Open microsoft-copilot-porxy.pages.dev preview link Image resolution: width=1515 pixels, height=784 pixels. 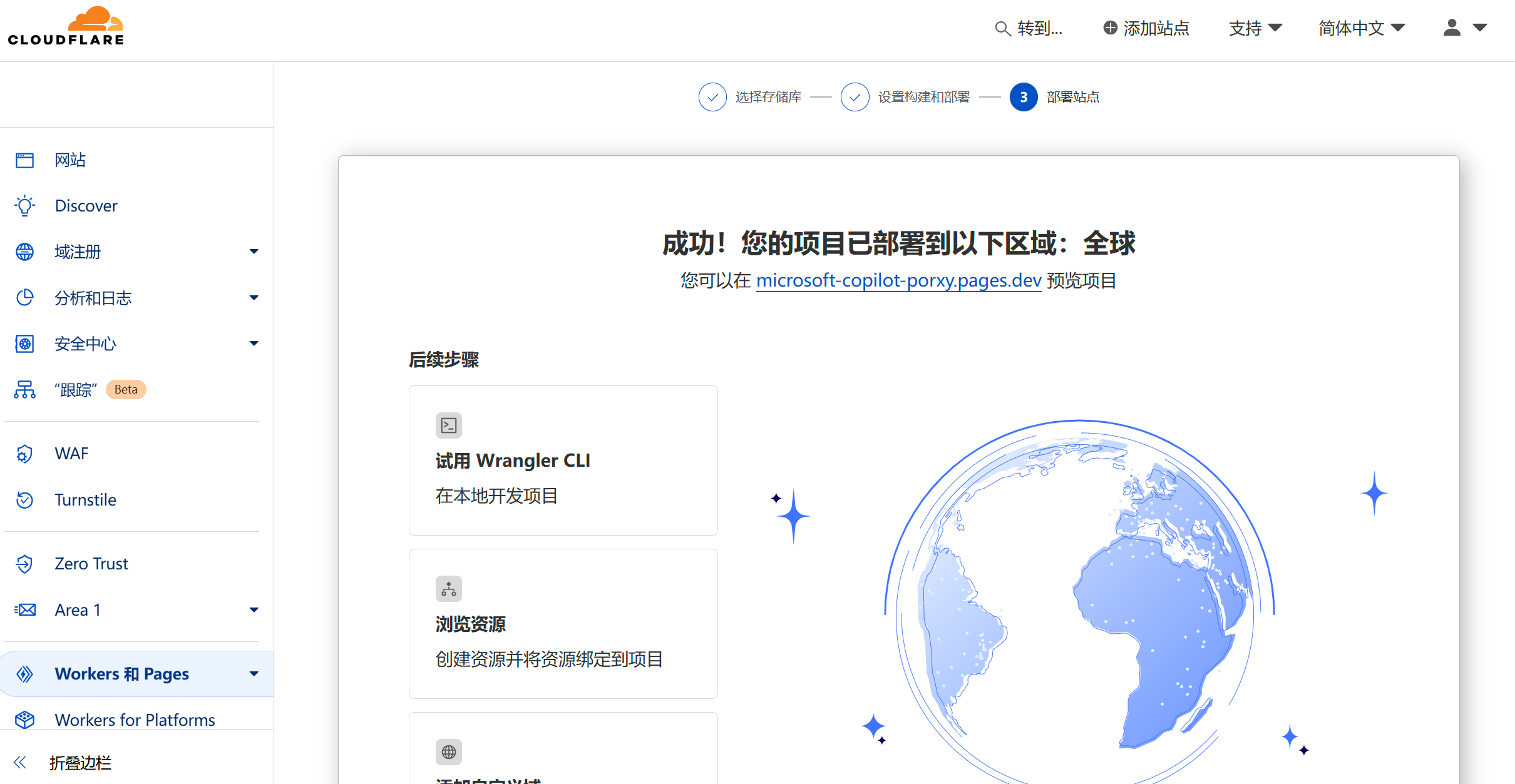[898, 280]
